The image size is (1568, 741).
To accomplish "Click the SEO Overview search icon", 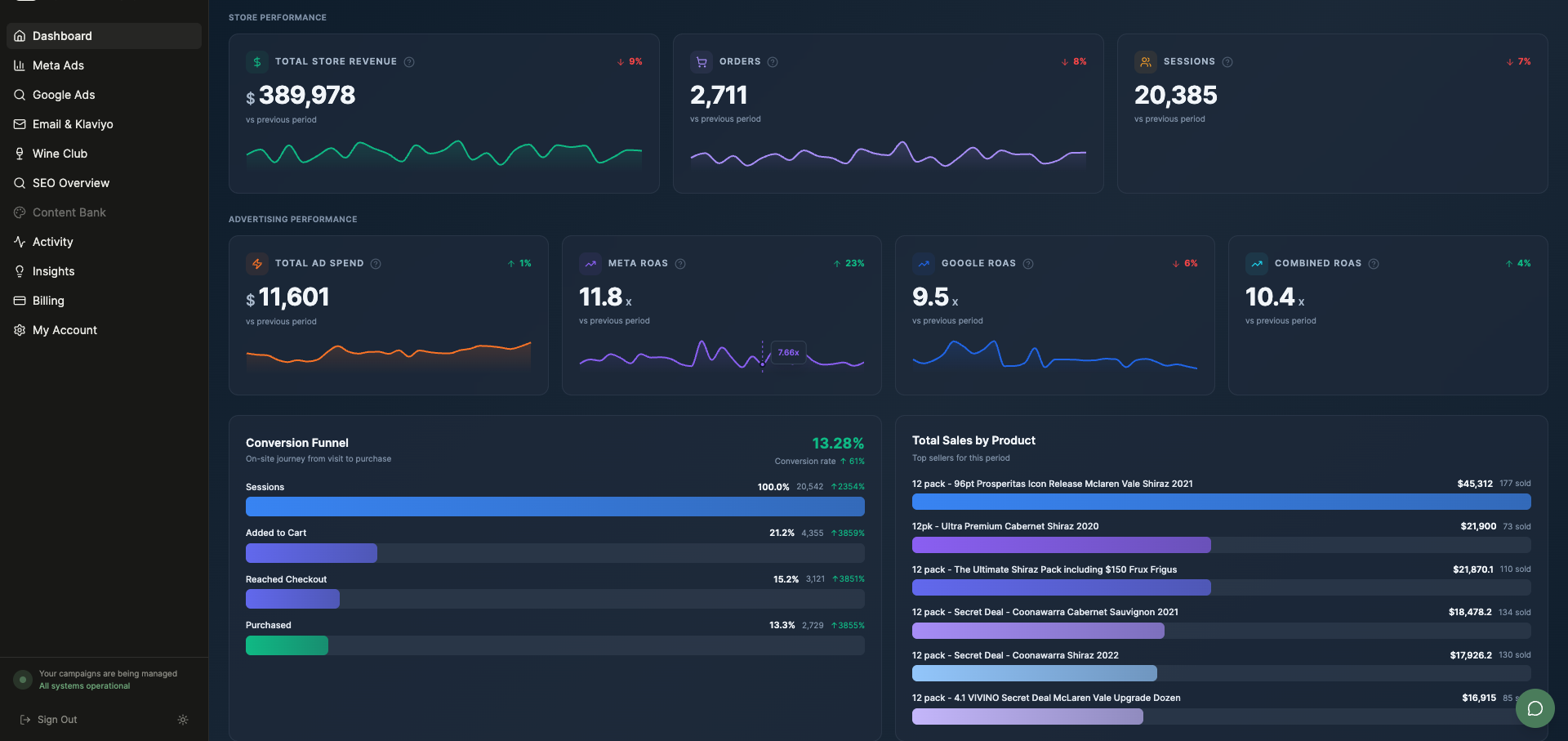I will coord(20,183).
